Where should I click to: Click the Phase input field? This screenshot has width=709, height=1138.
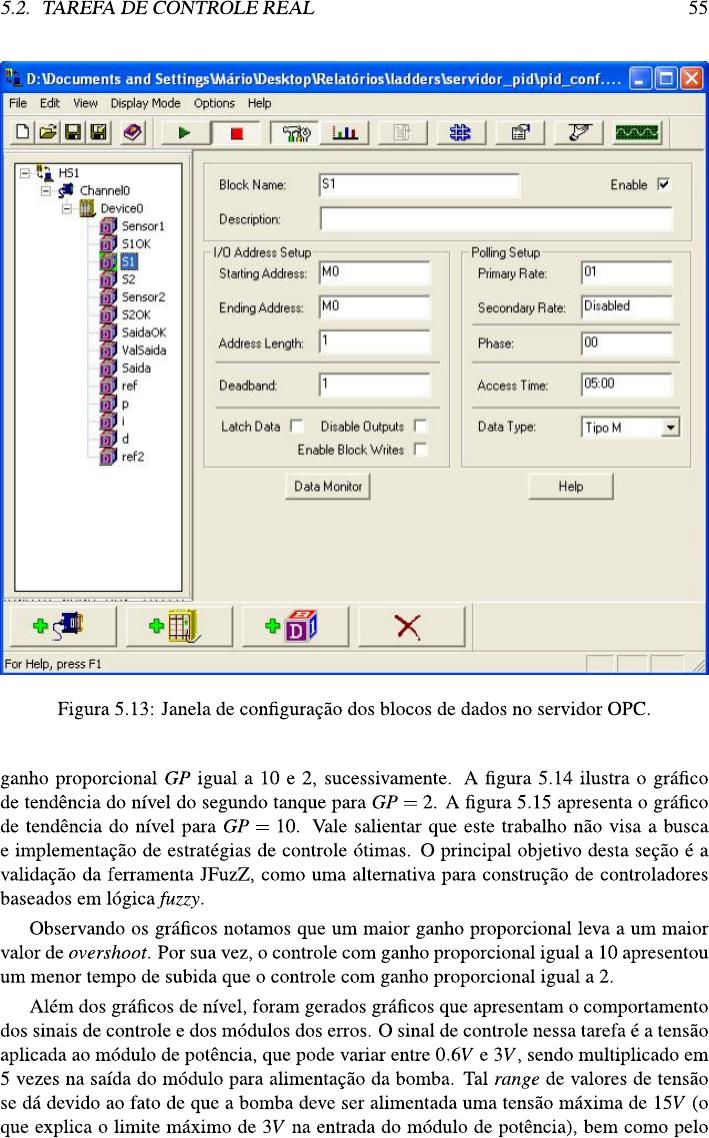click(x=627, y=343)
